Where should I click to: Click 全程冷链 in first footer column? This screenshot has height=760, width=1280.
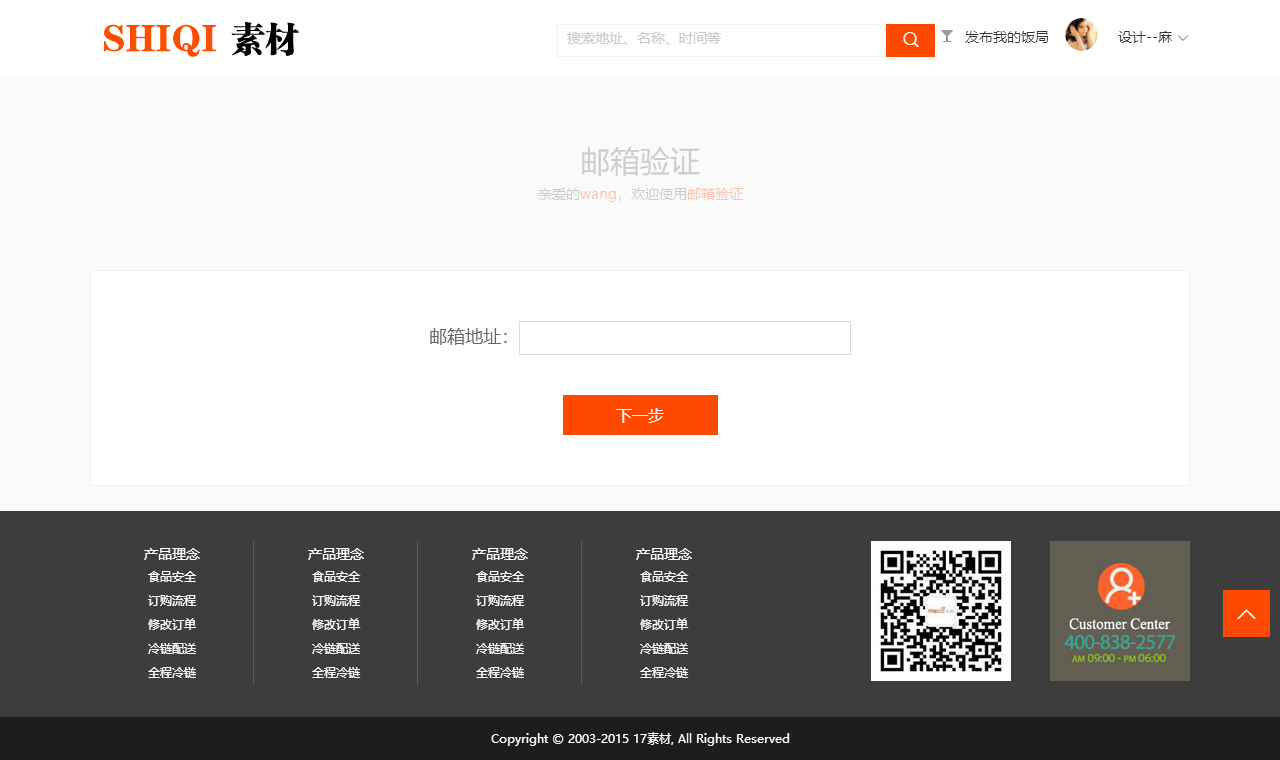pyautogui.click(x=172, y=673)
